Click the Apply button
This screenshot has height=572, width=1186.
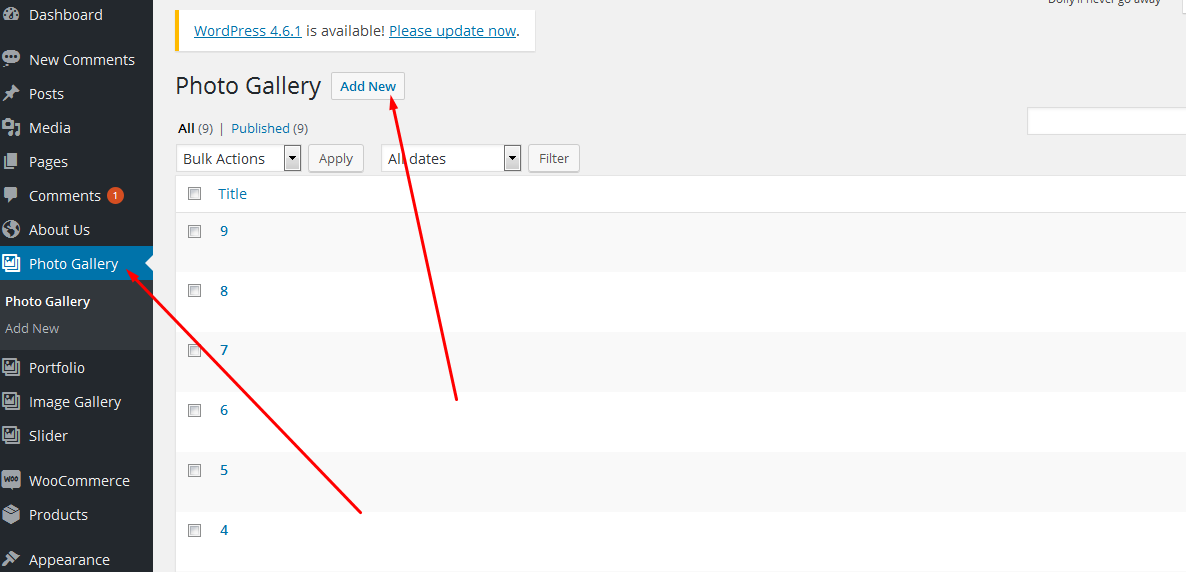[336, 159]
